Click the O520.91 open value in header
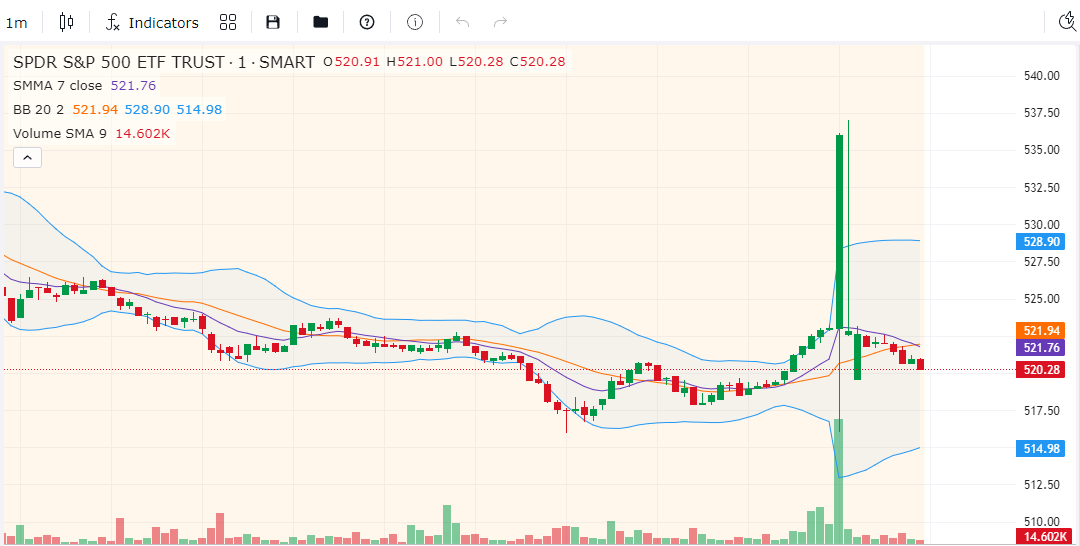 pyautogui.click(x=352, y=61)
